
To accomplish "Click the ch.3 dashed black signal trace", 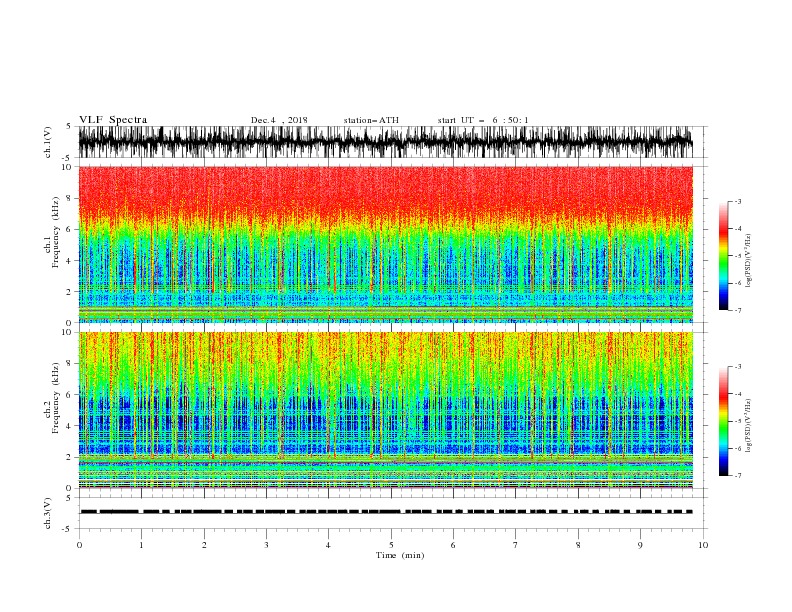I will pos(385,512).
